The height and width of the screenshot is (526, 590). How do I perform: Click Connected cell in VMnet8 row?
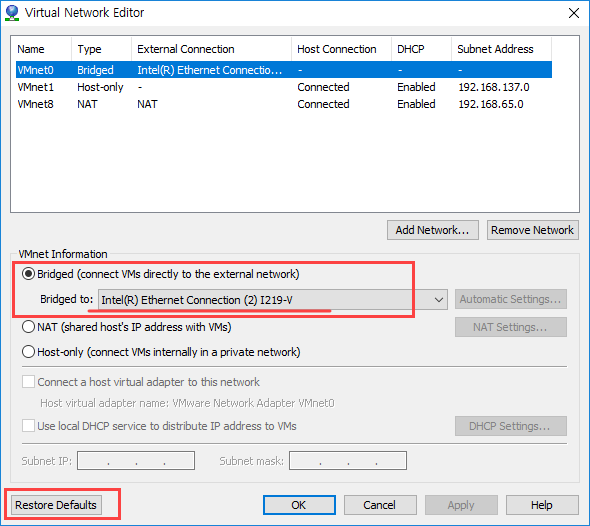[x=323, y=104]
